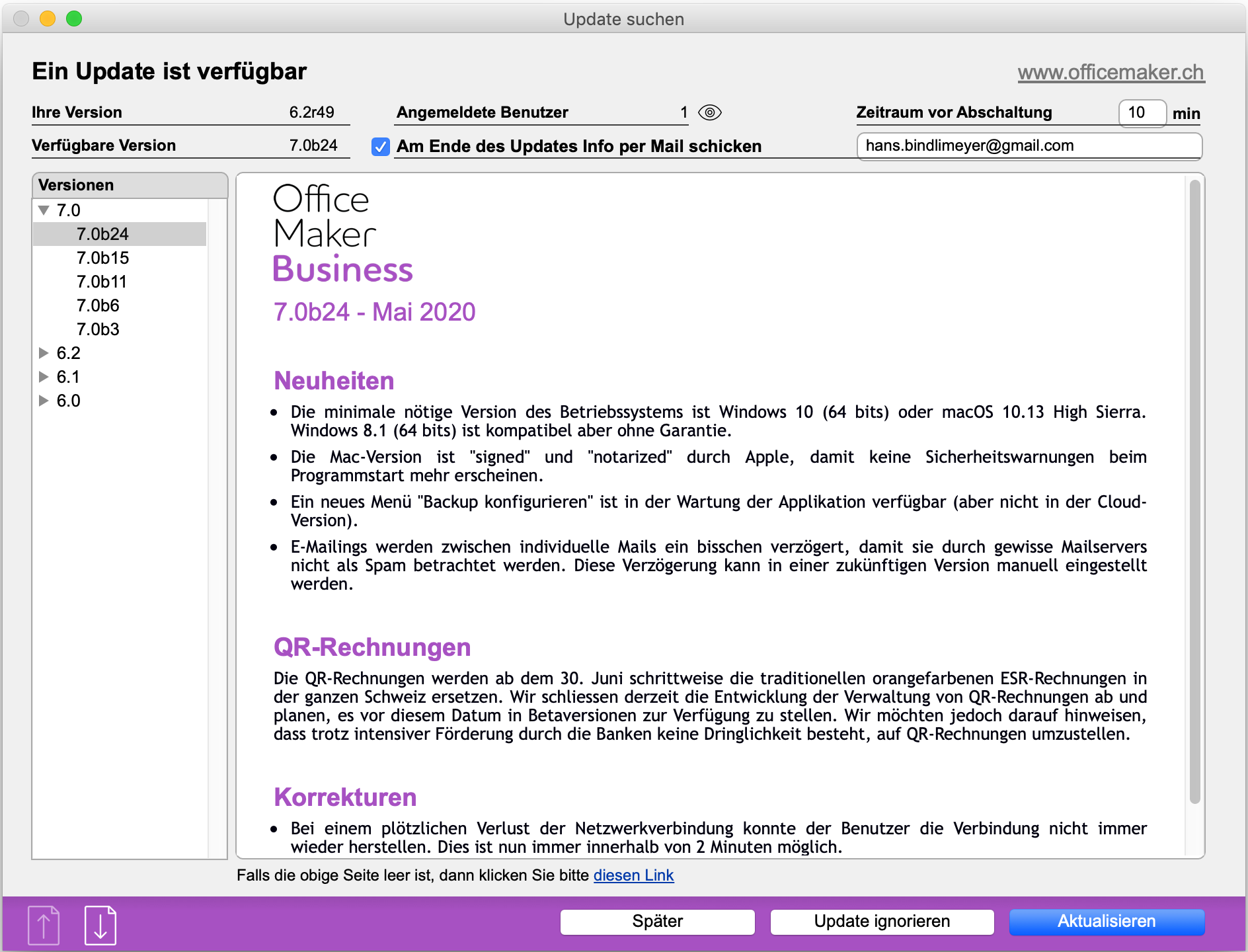Click the 'Ein Update ist verfügbar' heading

tap(169, 71)
